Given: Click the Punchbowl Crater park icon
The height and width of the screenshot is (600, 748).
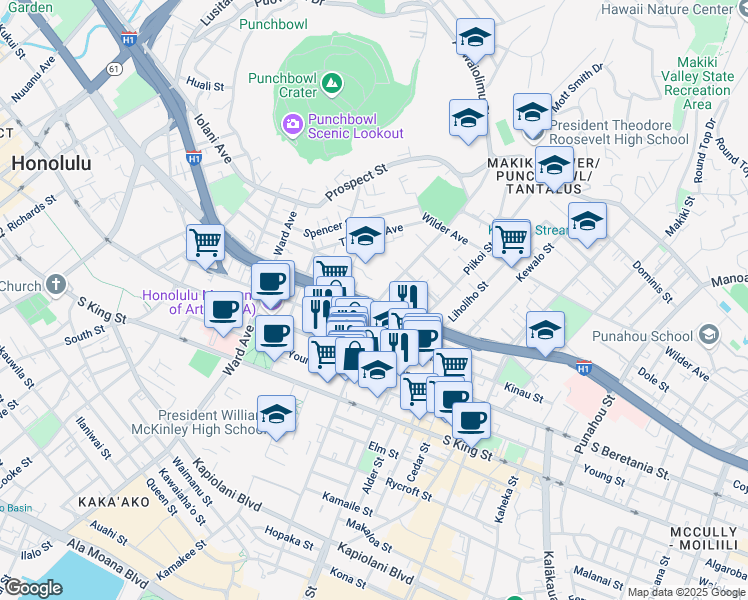Looking at the screenshot, I should 332,84.
